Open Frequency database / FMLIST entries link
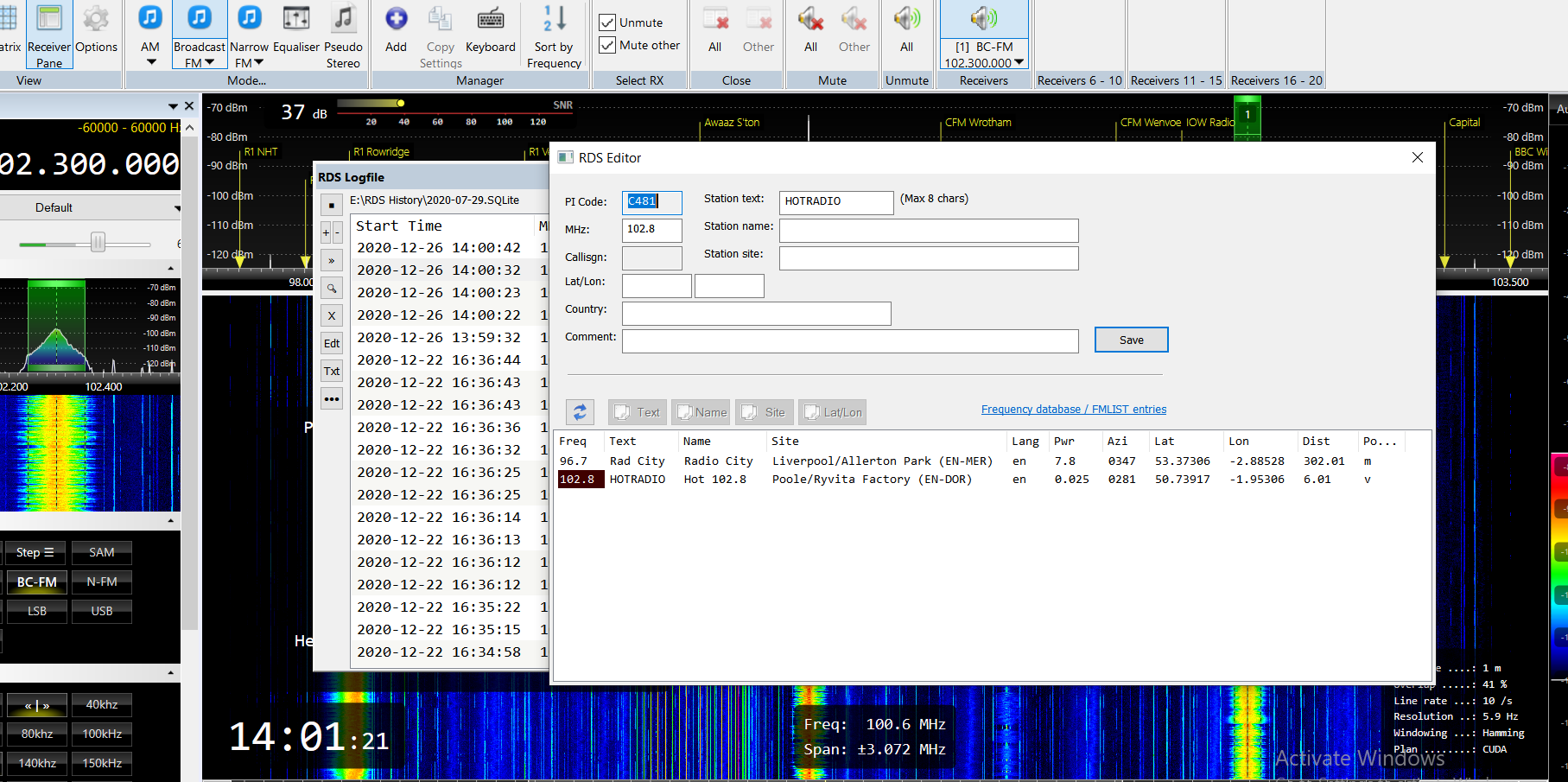This screenshot has height=782, width=1568. 1073,410
